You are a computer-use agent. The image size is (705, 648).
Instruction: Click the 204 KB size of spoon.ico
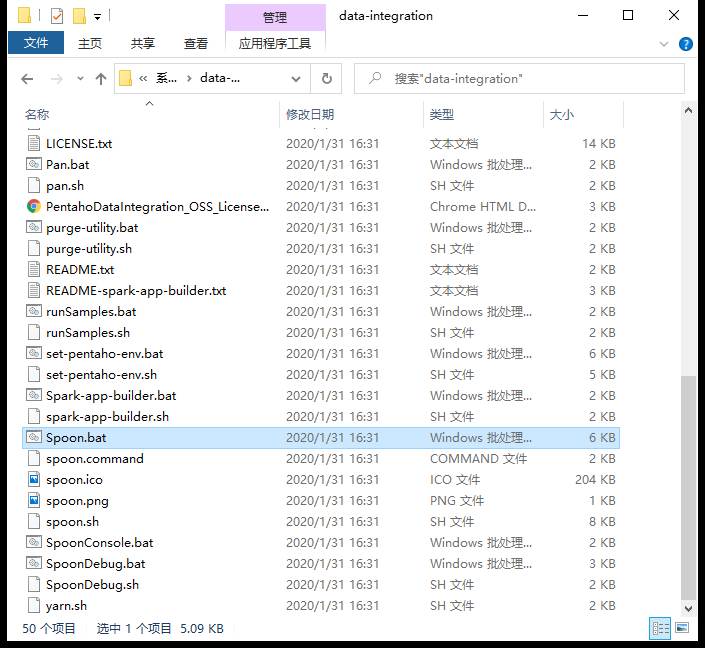595,479
